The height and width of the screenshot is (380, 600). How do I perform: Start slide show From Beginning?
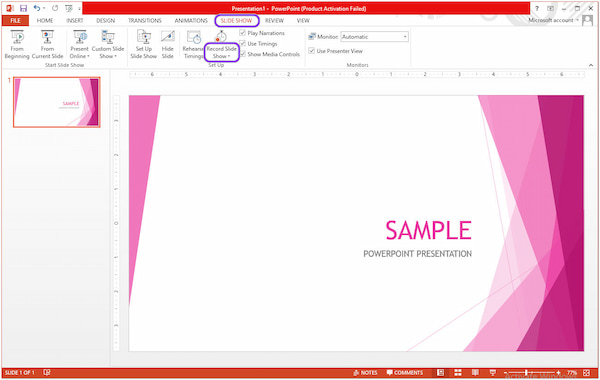point(17,45)
